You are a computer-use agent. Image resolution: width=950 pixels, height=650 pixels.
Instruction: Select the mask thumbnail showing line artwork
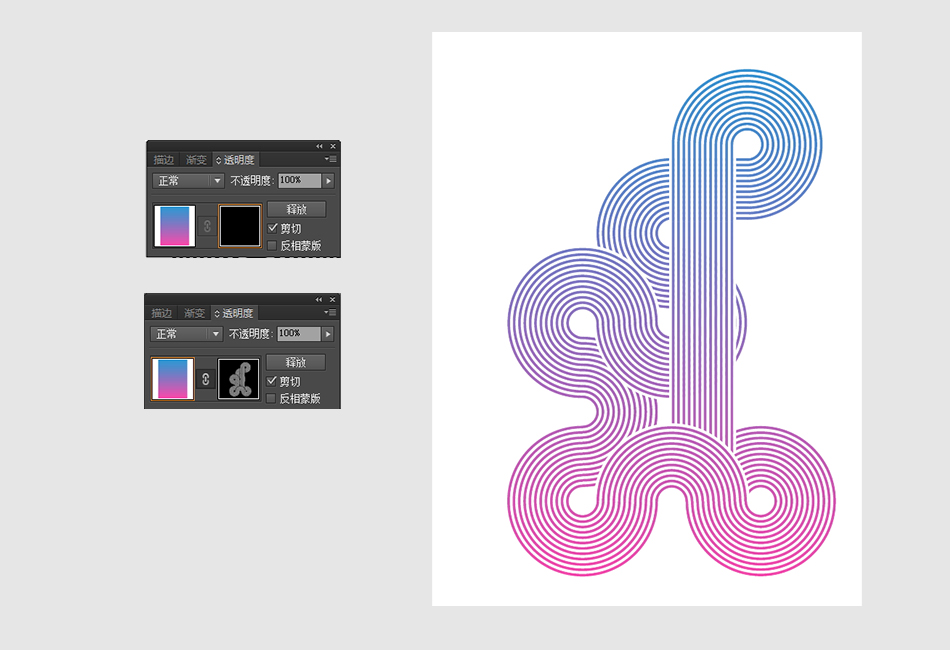click(239, 379)
